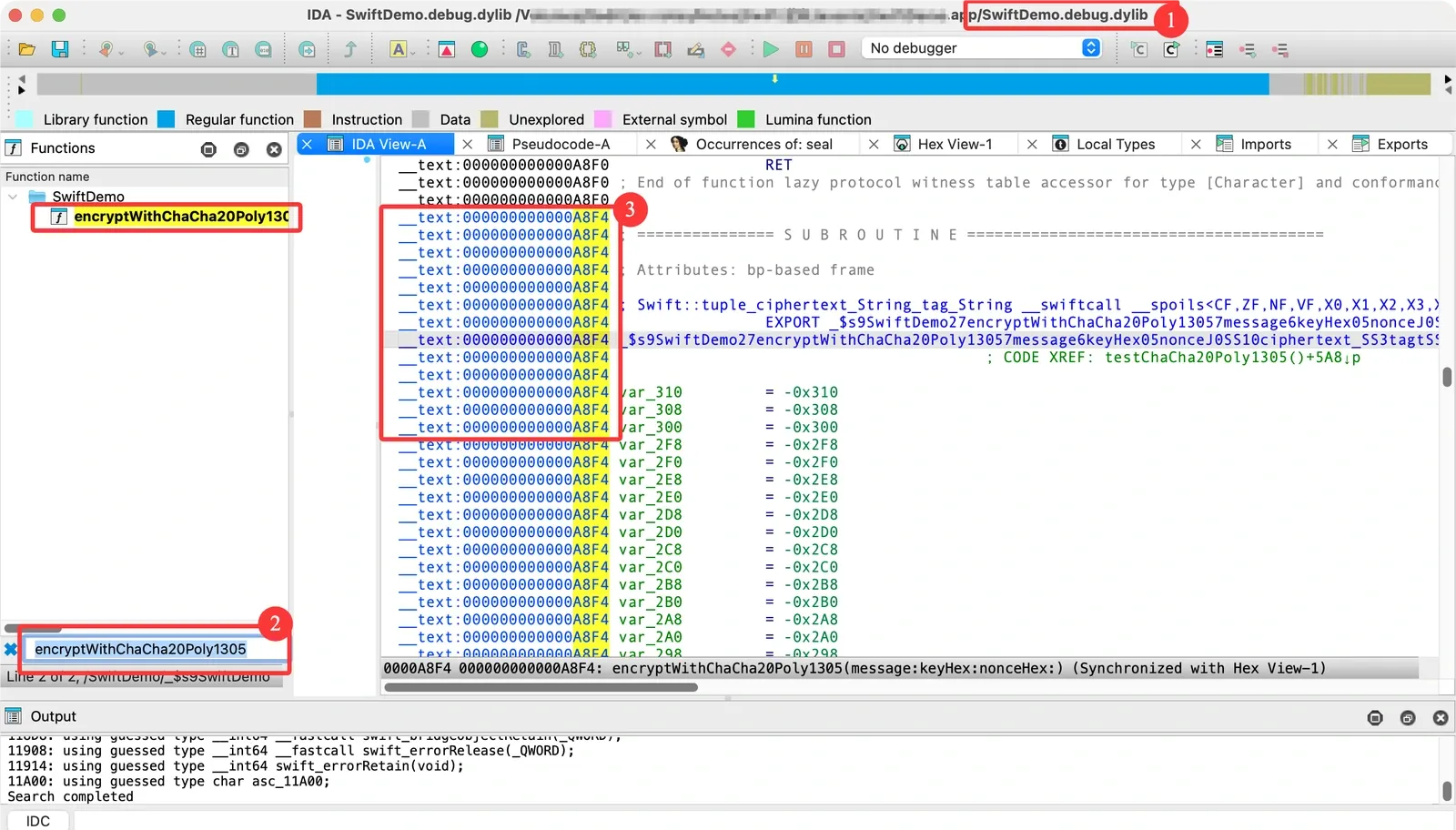Click the jump-back navigation dropdown arrow icon
Image resolution: width=1456 pixels, height=830 pixels.
click(120, 52)
